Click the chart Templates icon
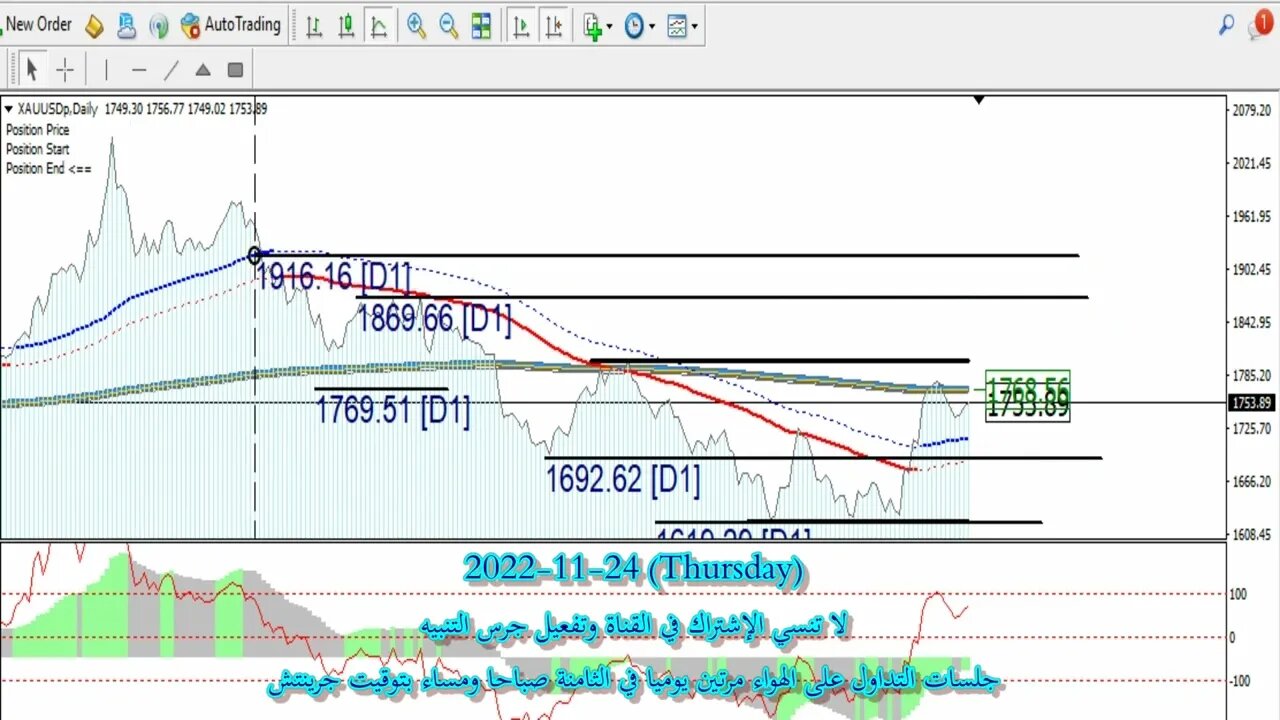This screenshot has width=1280, height=720. pyautogui.click(x=677, y=27)
